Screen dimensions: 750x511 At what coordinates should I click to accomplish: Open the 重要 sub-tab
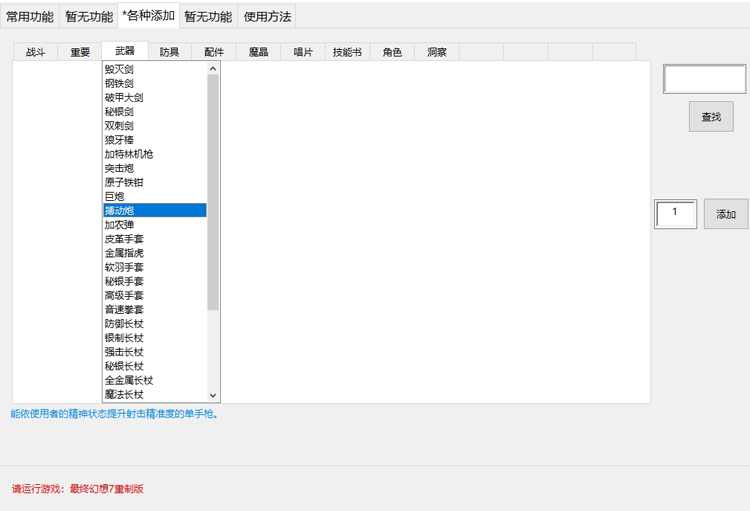pyautogui.click(x=80, y=52)
